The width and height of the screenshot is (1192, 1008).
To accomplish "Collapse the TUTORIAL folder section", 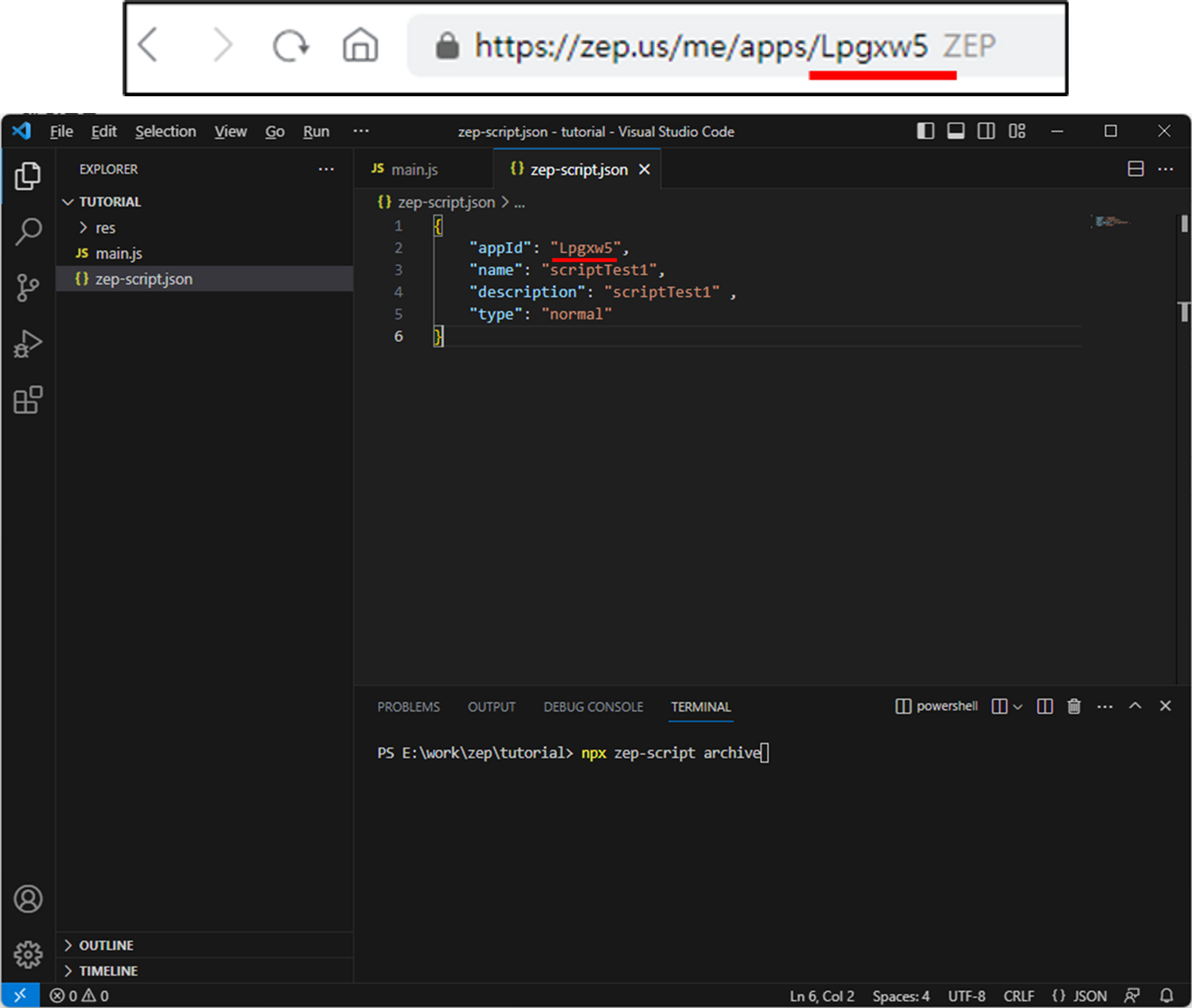I will pos(205,202).
